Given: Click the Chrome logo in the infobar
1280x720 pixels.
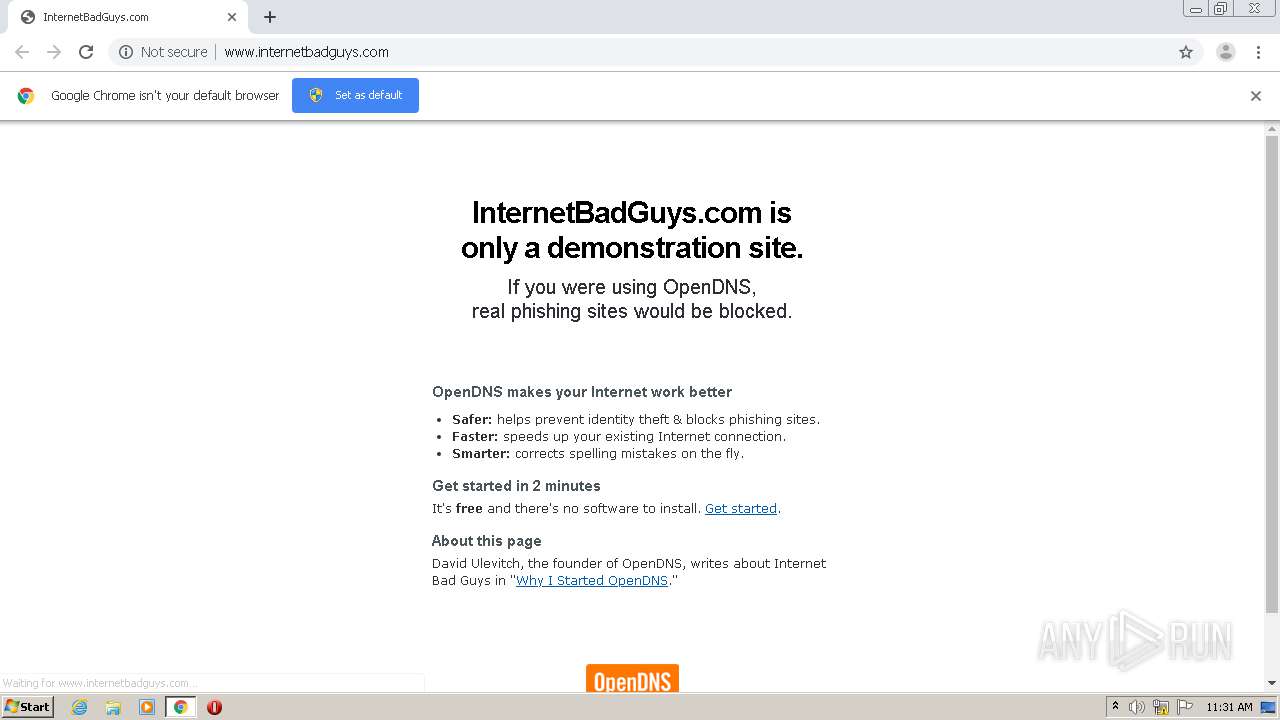Looking at the screenshot, I should tap(26, 96).
